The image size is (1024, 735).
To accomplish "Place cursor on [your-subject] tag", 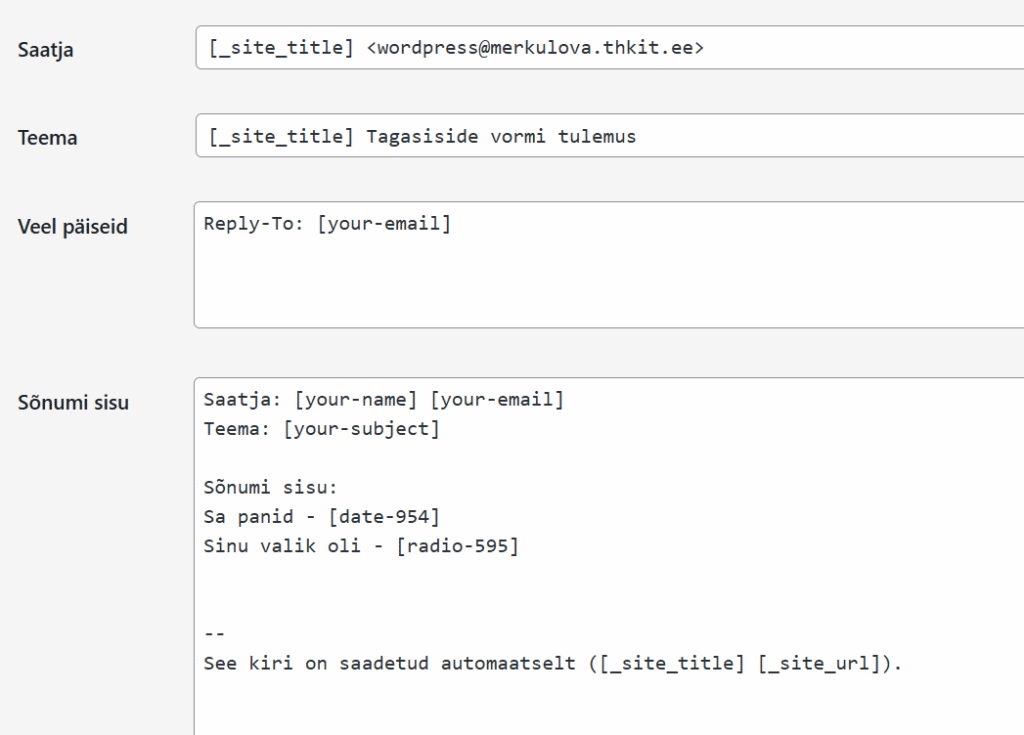I will click(x=361, y=429).
